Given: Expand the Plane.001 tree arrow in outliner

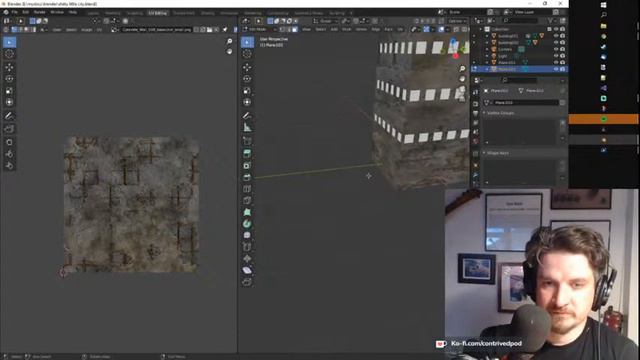Looking at the screenshot, I should coord(487,62).
